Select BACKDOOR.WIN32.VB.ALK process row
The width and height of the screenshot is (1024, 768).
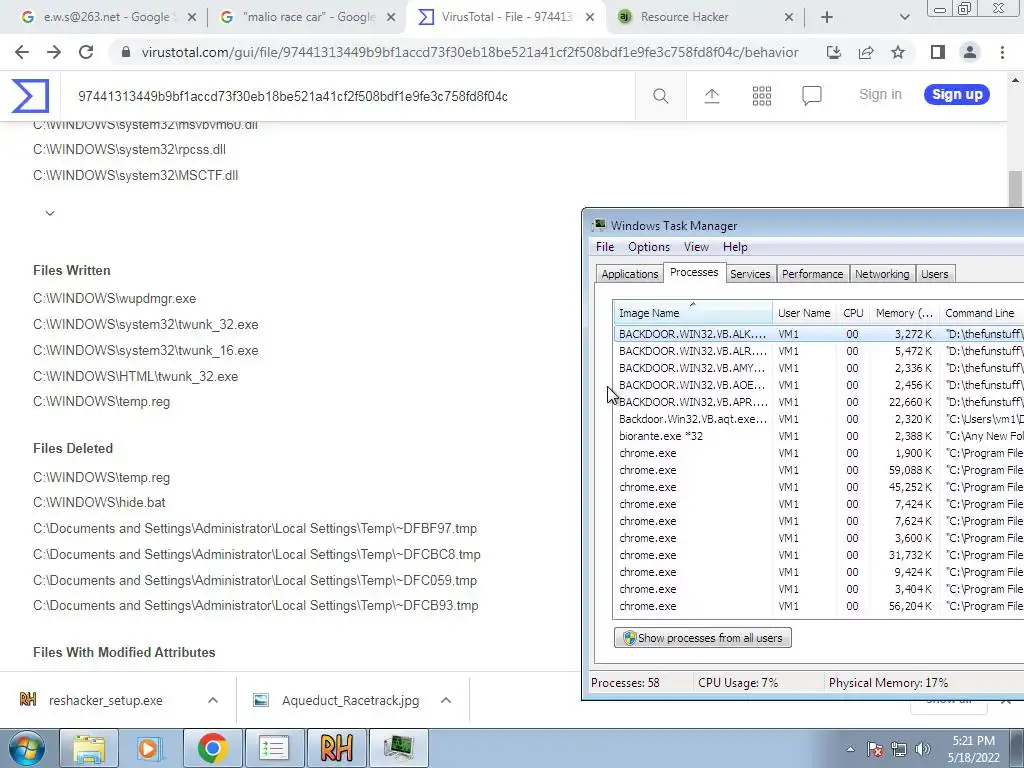pyautogui.click(x=819, y=334)
